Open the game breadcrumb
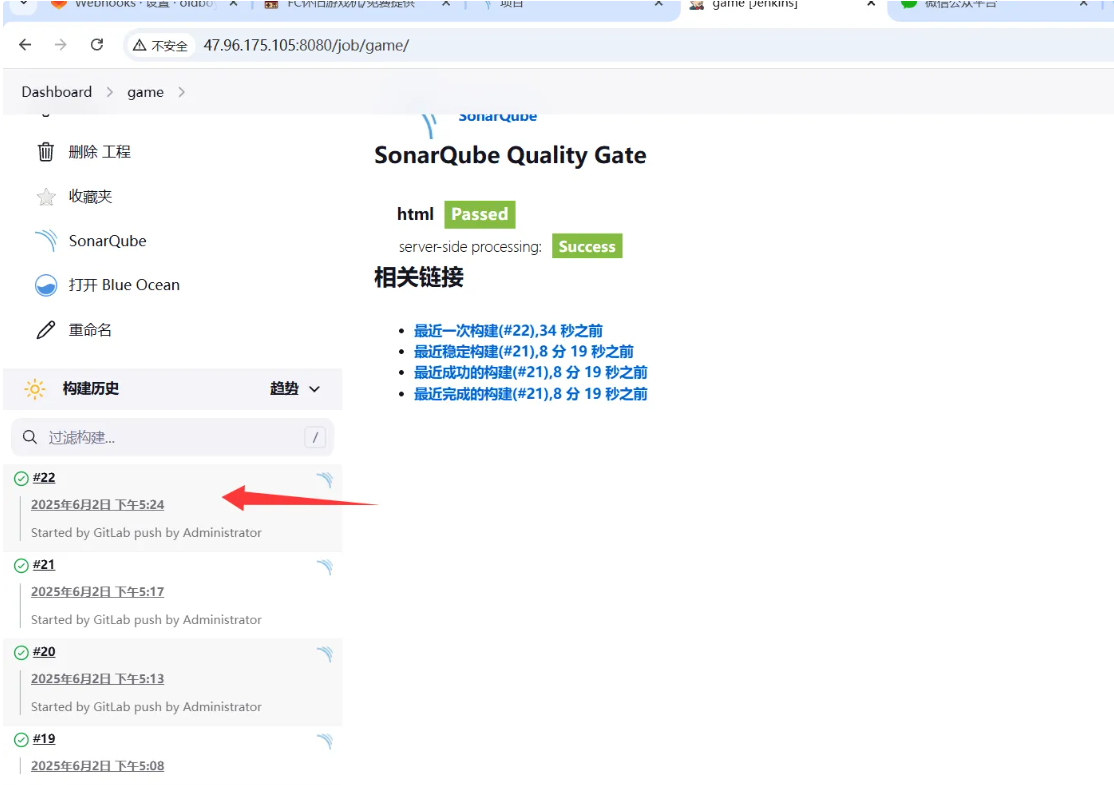This screenshot has width=1114, height=785. click(x=146, y=92)
